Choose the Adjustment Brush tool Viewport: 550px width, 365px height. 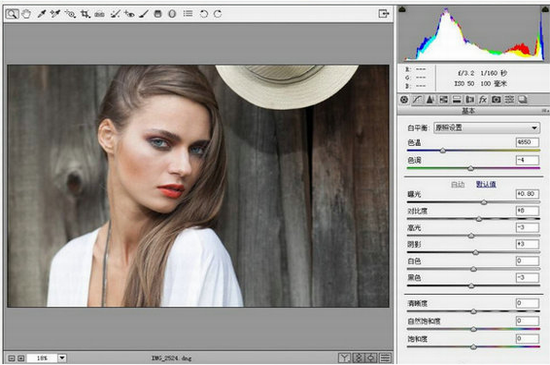[x=143, y=14]
